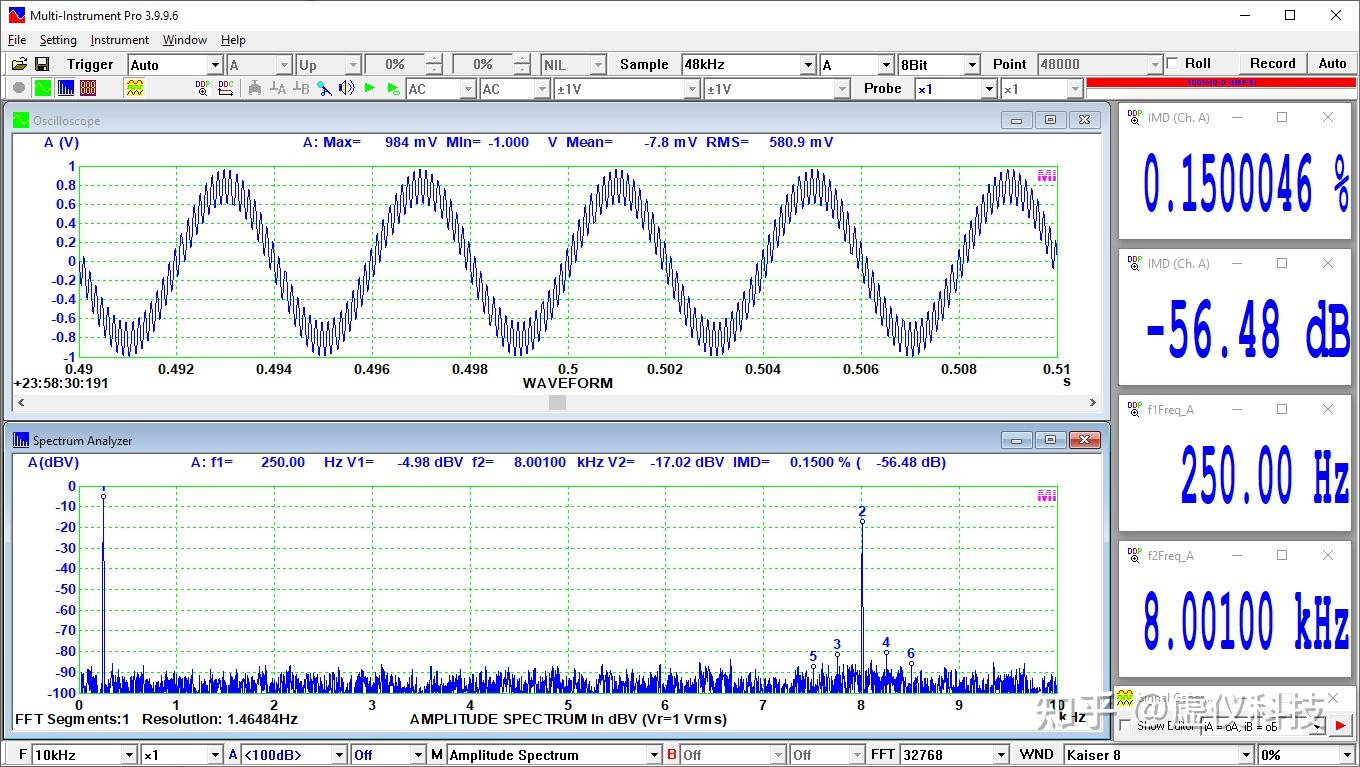The width and height of the screenshot is (1360, 767).
Task: Open the Multimeter toolbar icon
Action: click(x=88, y=88)
